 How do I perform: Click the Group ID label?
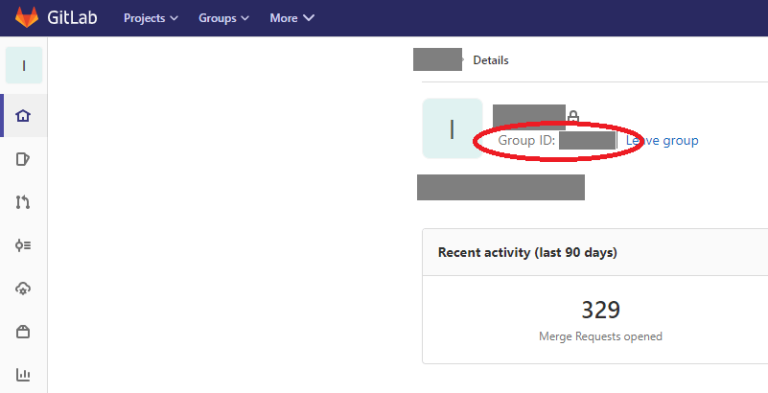point(527,141)
